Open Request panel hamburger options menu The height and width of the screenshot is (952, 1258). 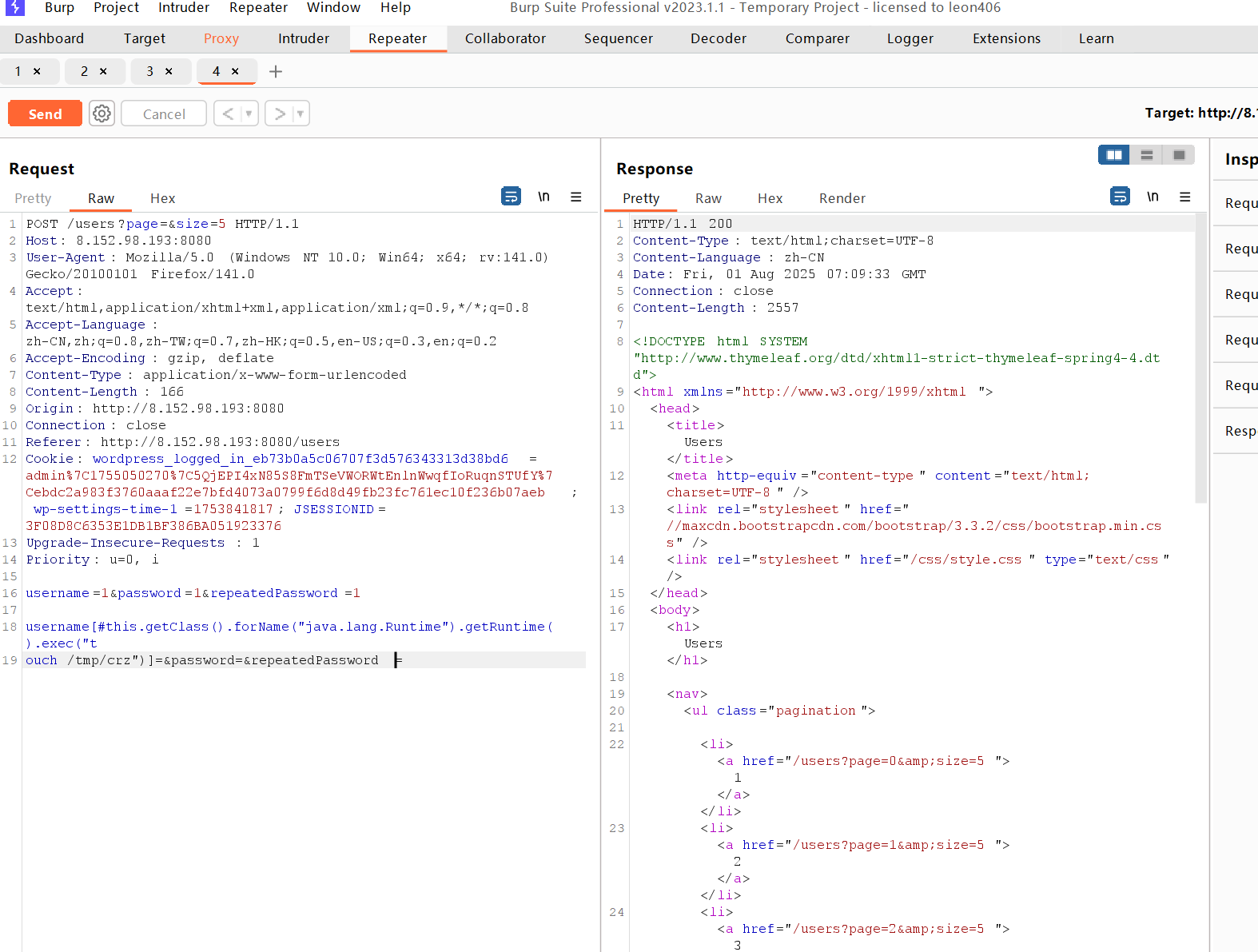(x=575, y=197)
